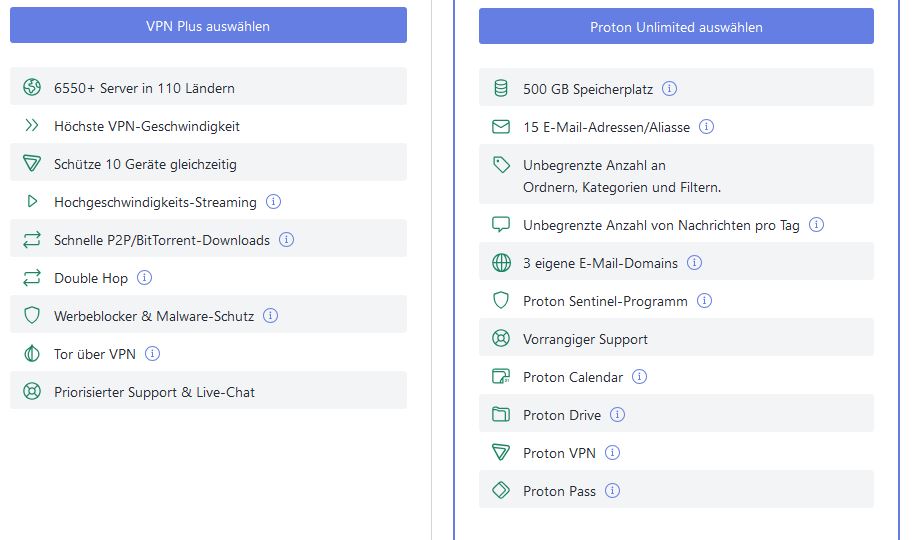Screen dimensions: 912x540
Task: Click info icon next to Werbeblocker & Malware-Schutz
Action: point(271,316)
